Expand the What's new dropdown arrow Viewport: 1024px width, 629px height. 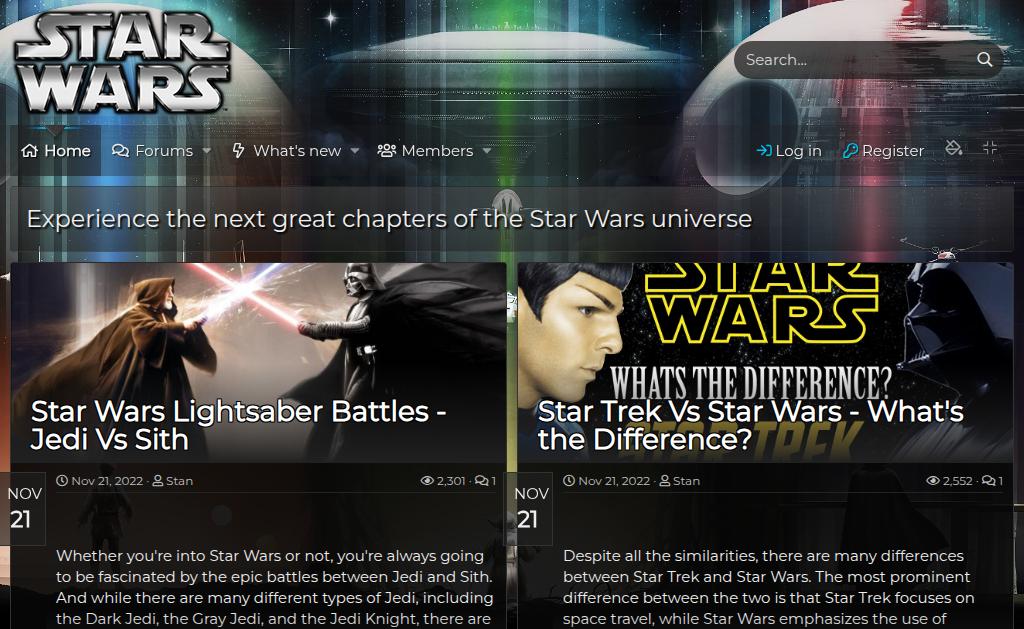[355, 151]
